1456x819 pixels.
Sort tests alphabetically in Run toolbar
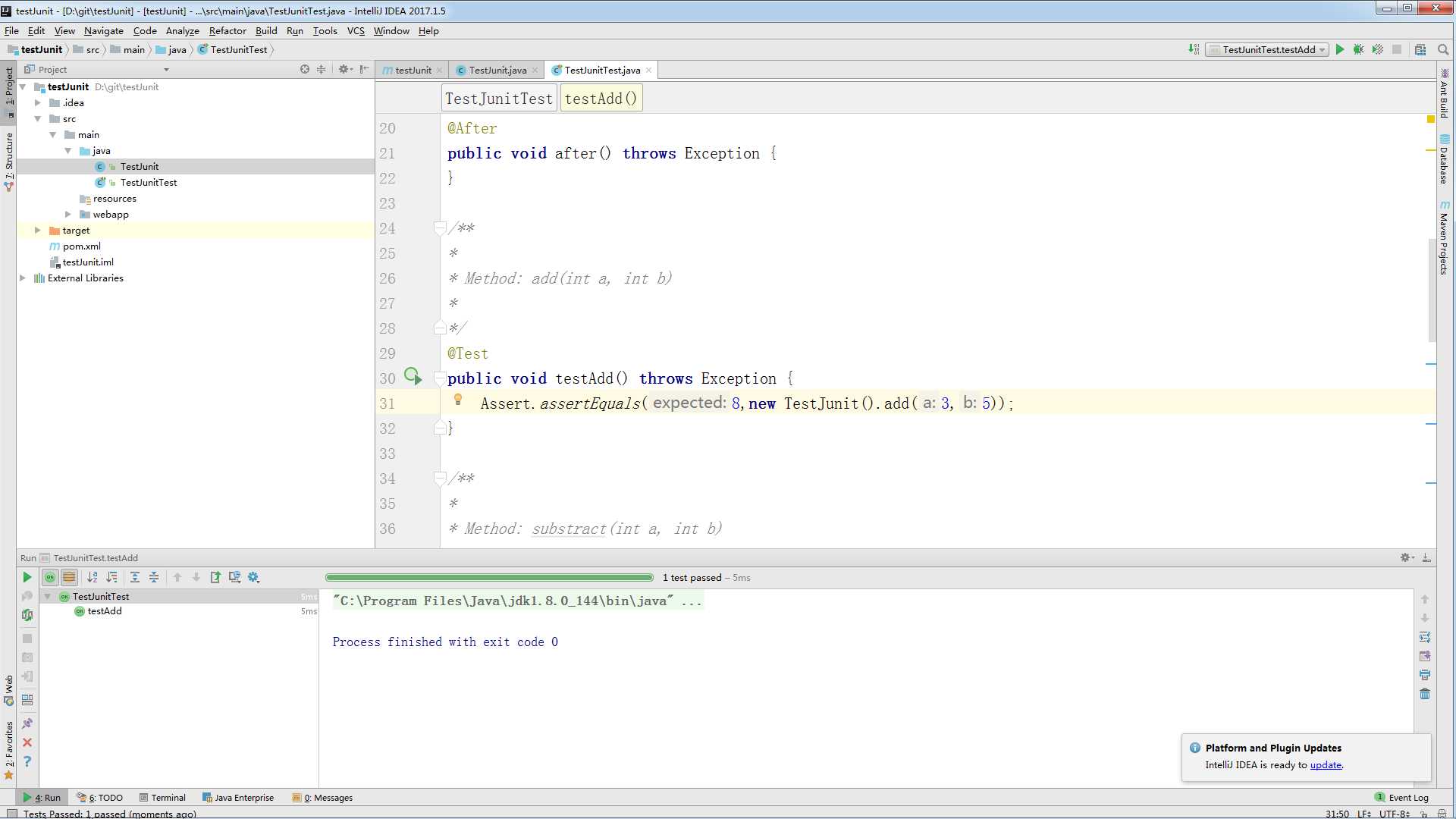93,577
